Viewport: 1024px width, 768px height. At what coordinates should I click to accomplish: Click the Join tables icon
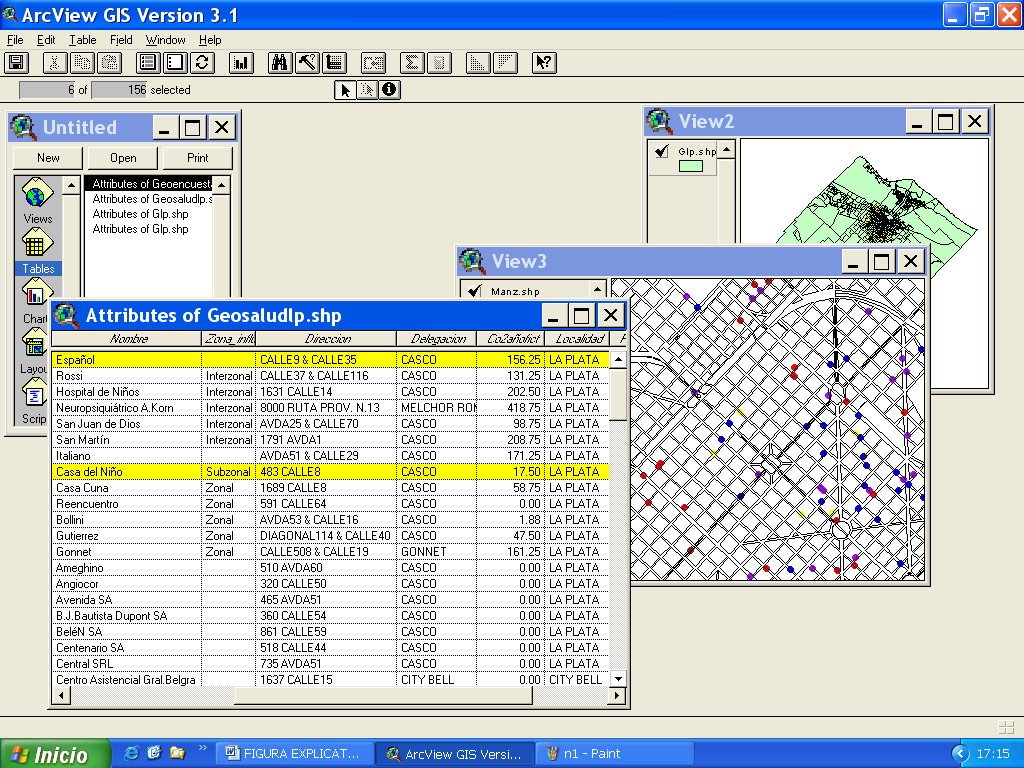pyautogui.click(x=374, y=63)
